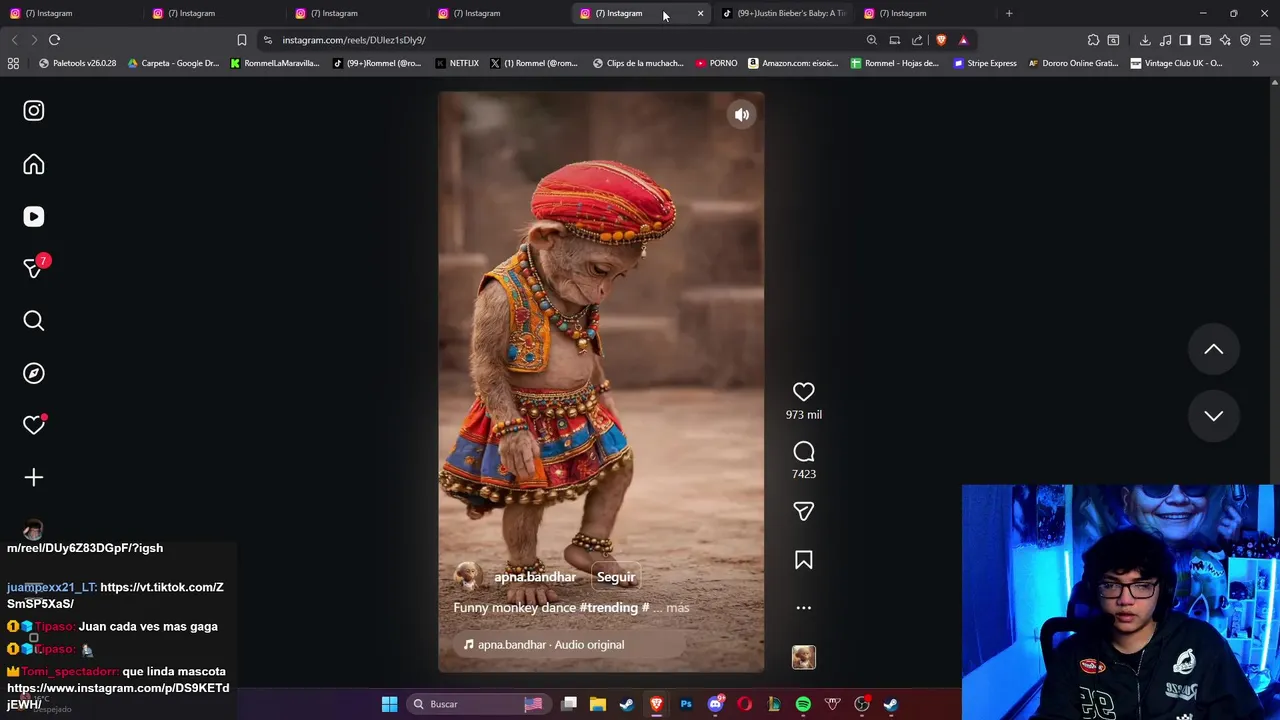Open the reel's three-dot options

coord(804,608)
